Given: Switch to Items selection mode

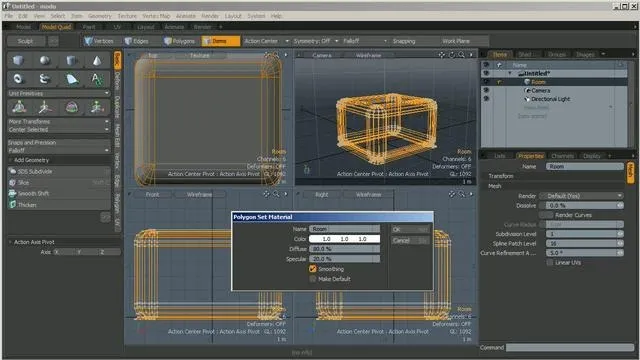Looking at the screenshot, I should click(221, 41).
